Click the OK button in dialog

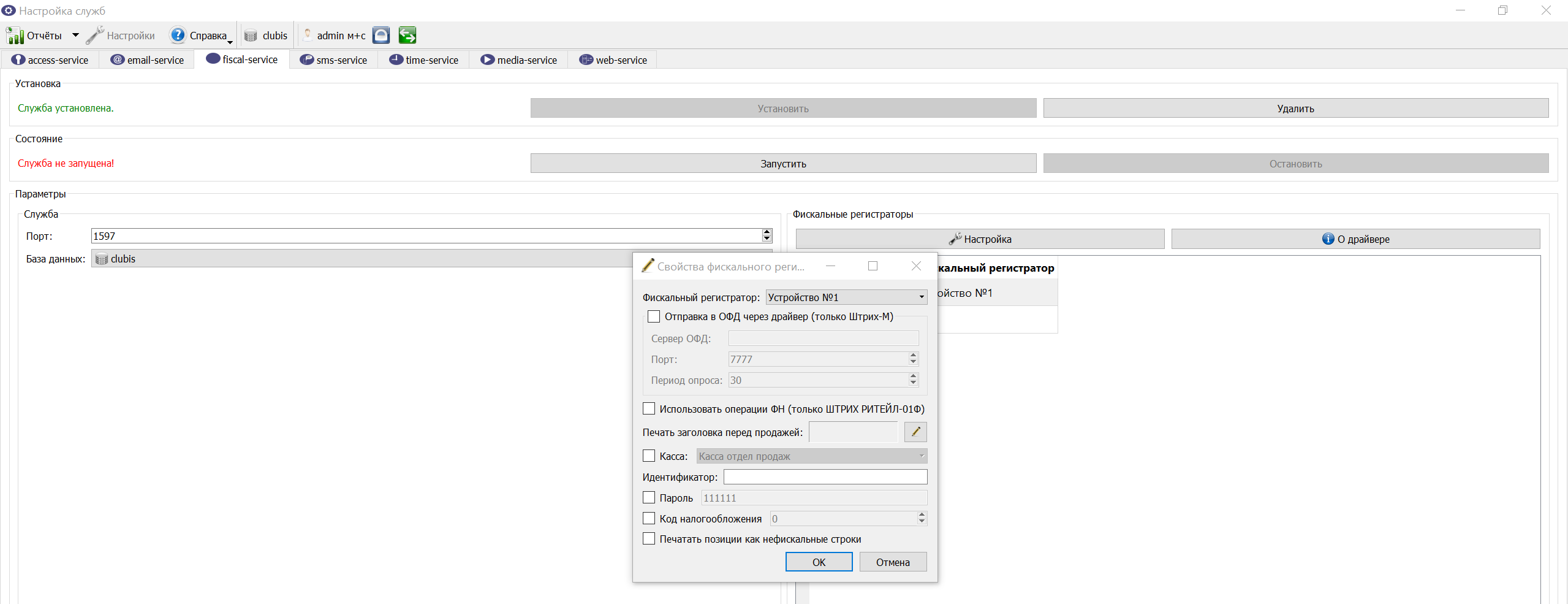click(x=819, y=562)
